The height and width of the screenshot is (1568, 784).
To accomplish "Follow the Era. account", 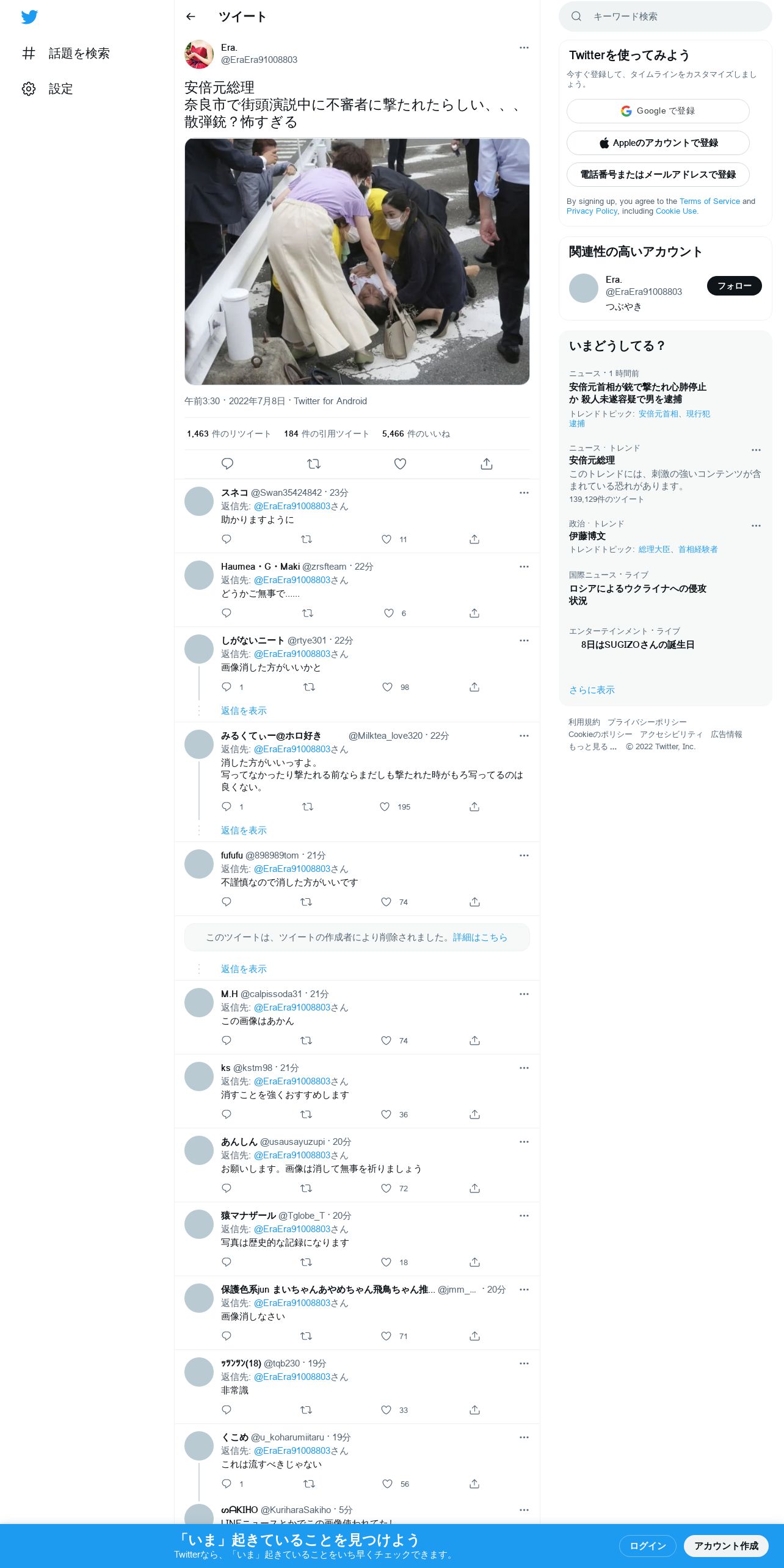I will [x=734, y=286].
